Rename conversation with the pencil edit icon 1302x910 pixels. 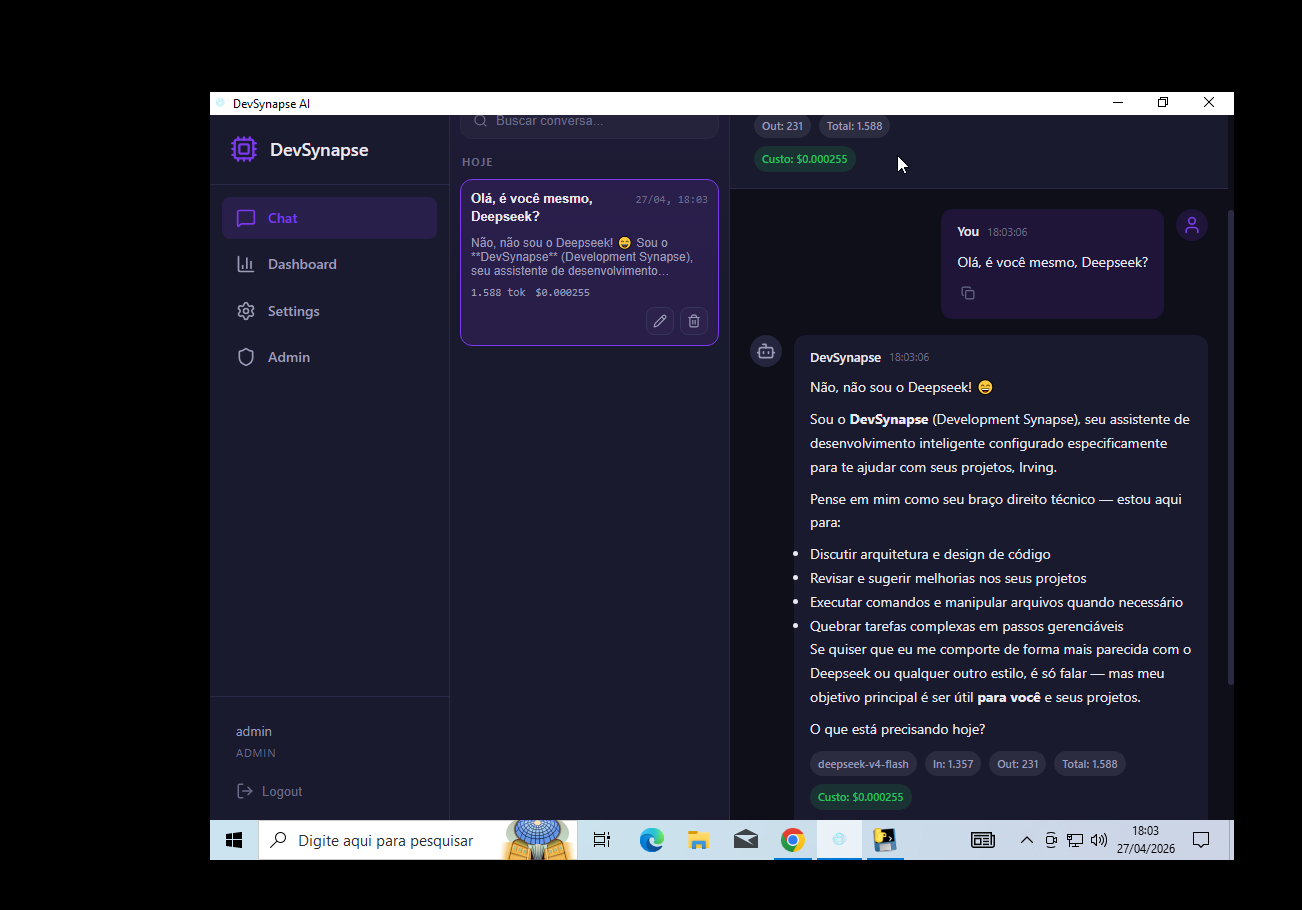[x=660, y=321]
